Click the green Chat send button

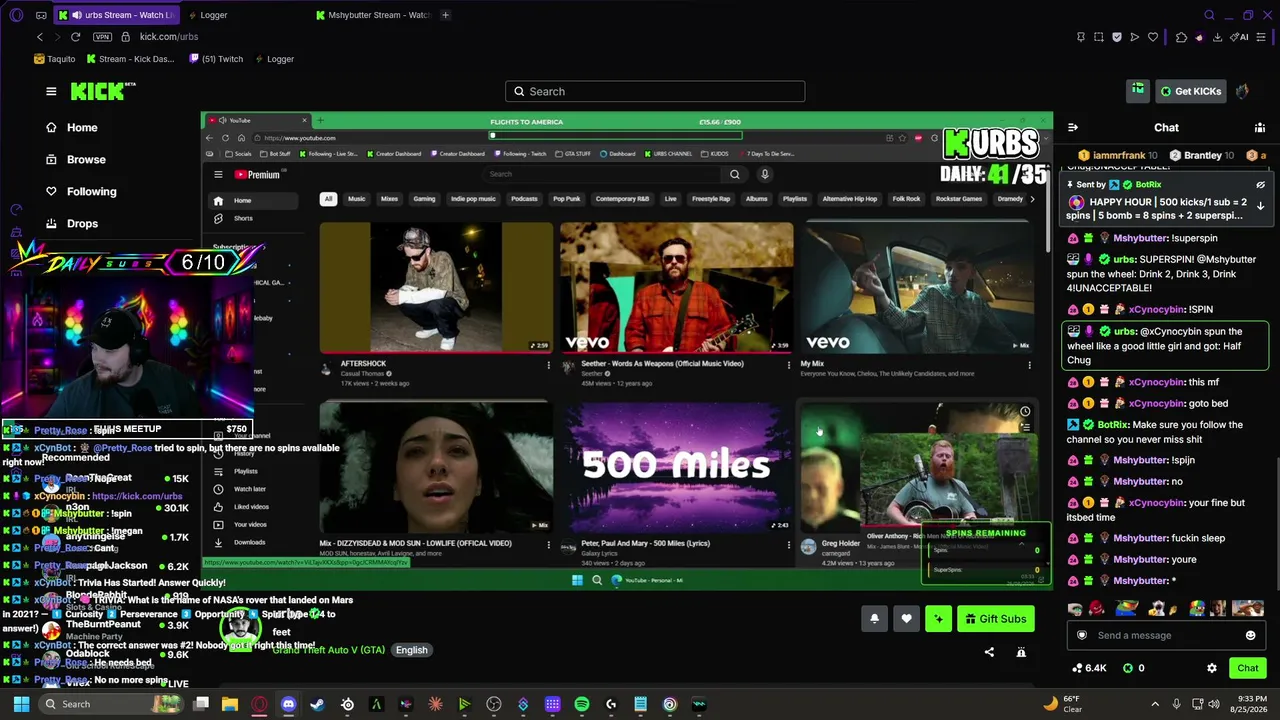1248,668
